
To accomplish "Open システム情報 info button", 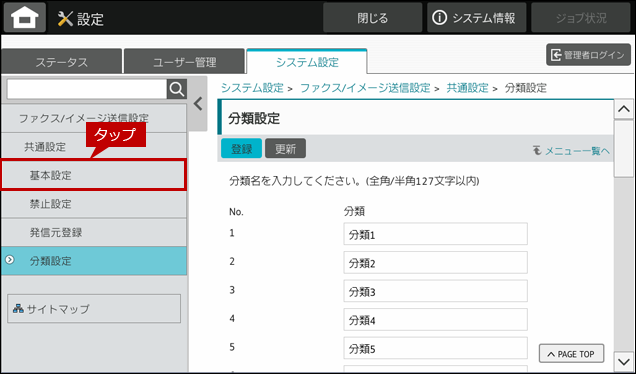I will (476, 18).
